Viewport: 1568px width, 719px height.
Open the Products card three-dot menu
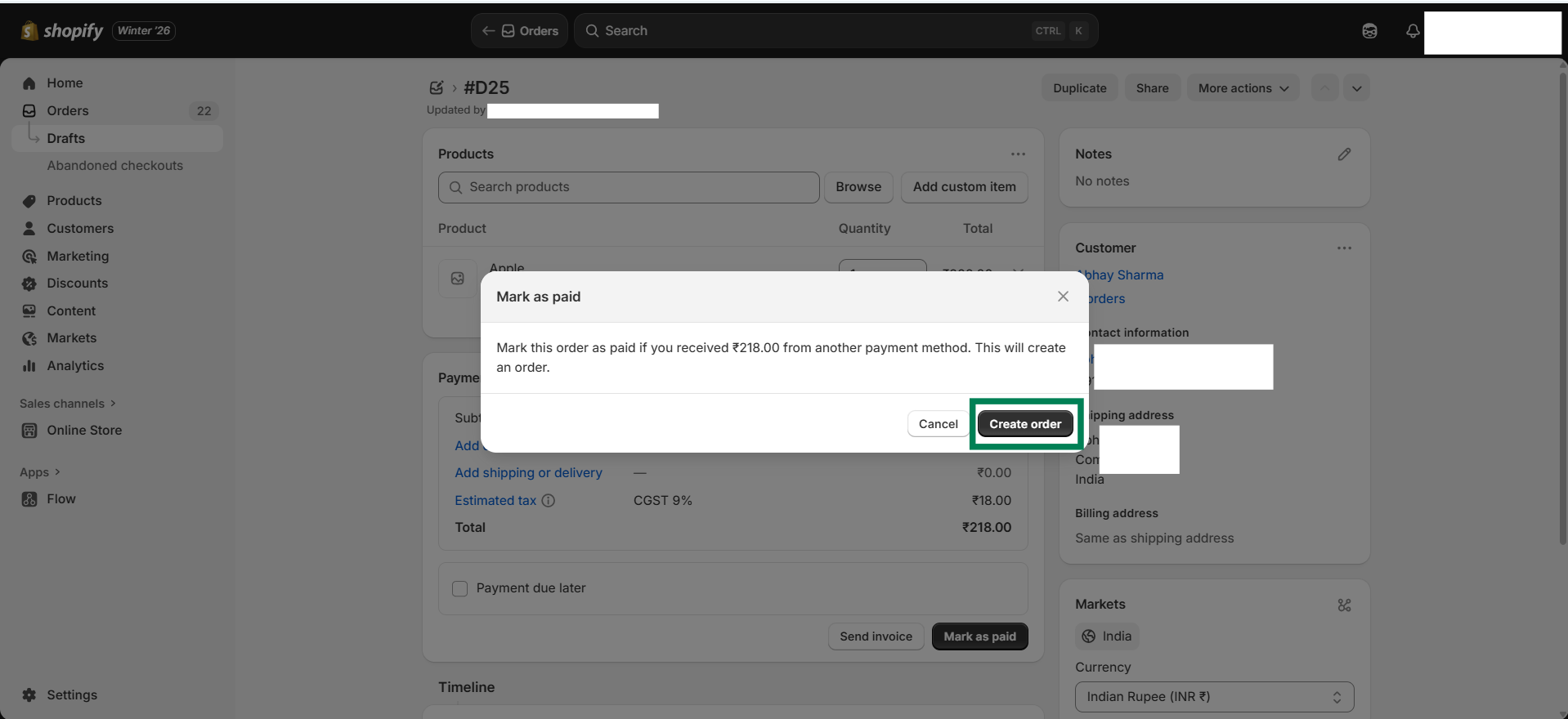point(1018,154)
